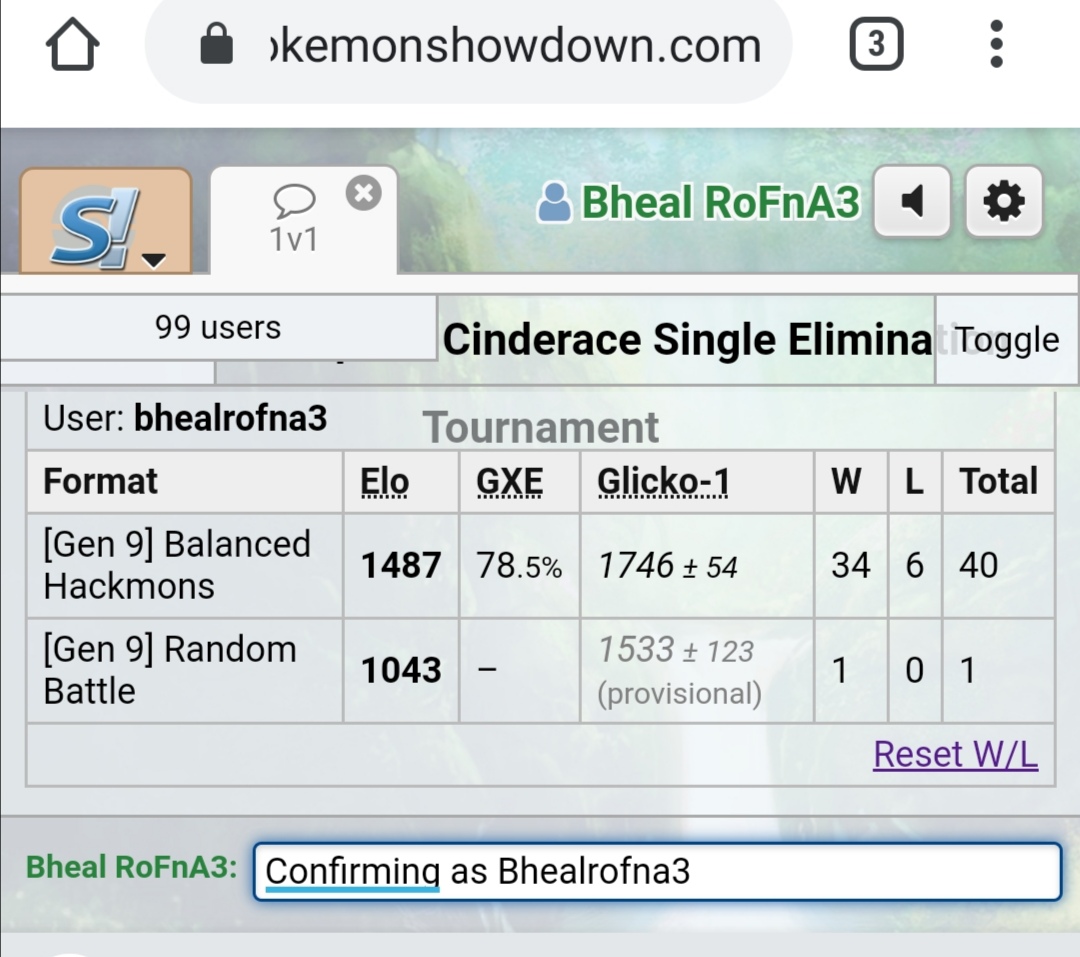Open the browser three-dot menu
This screenshot has width=1080, height=957.
996,44
